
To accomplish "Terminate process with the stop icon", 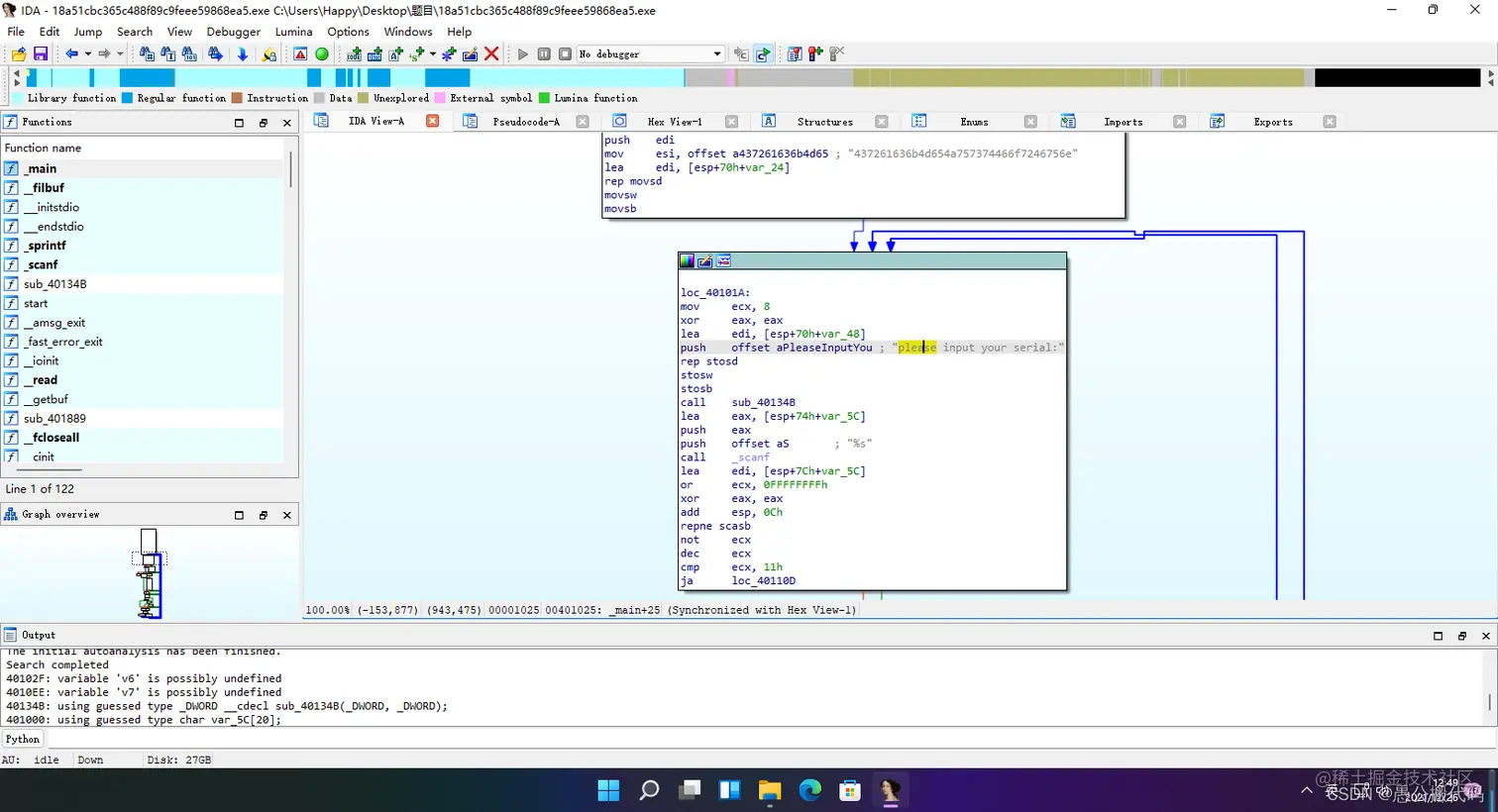I will pyautogui.click(x=565, y=53).
